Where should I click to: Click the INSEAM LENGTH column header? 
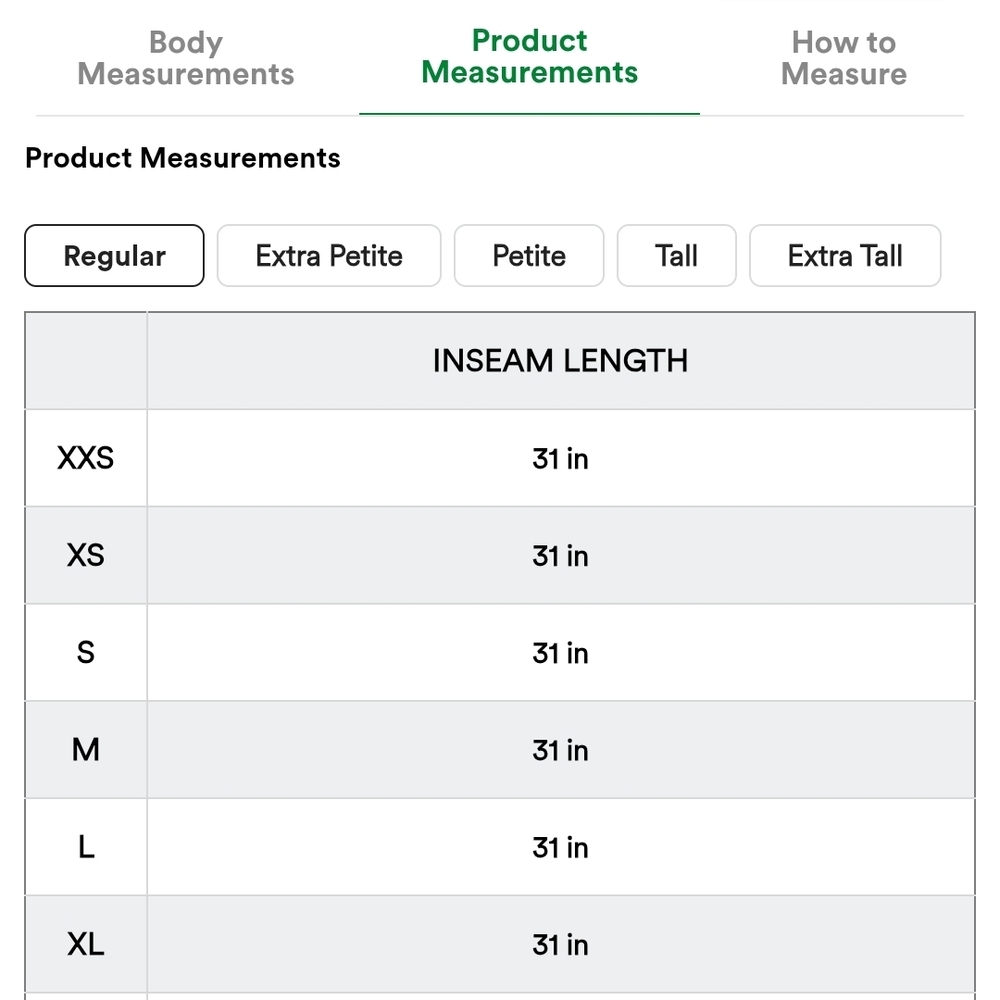pos(560,361)
